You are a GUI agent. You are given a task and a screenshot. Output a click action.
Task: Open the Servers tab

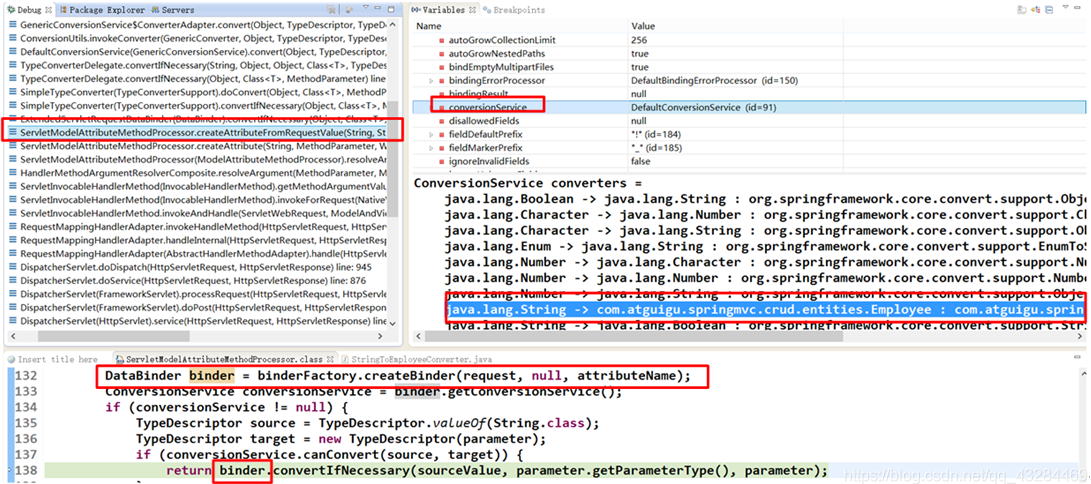pos(173,10)
